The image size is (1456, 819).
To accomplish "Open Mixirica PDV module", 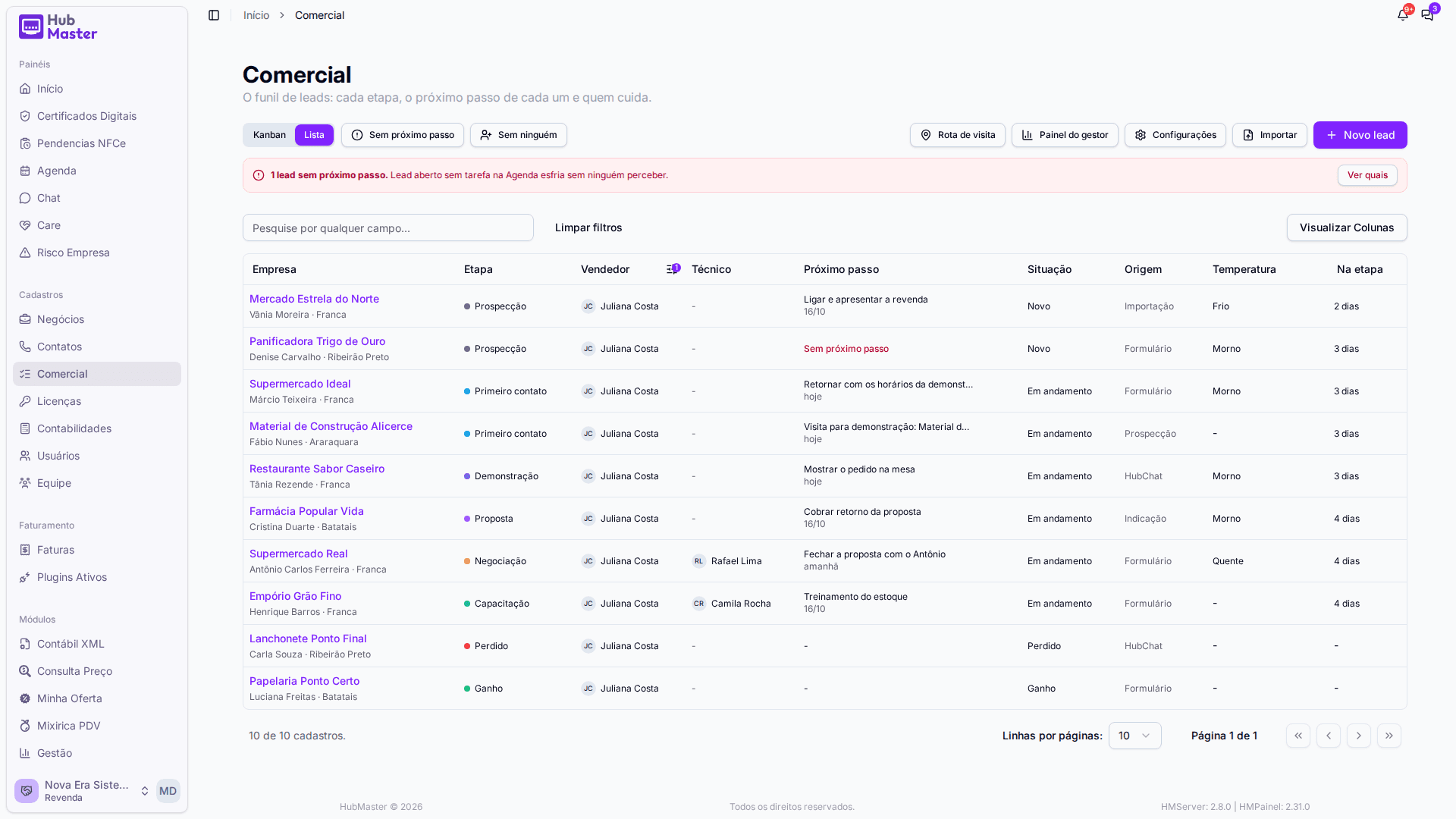I will click(97, 726).
